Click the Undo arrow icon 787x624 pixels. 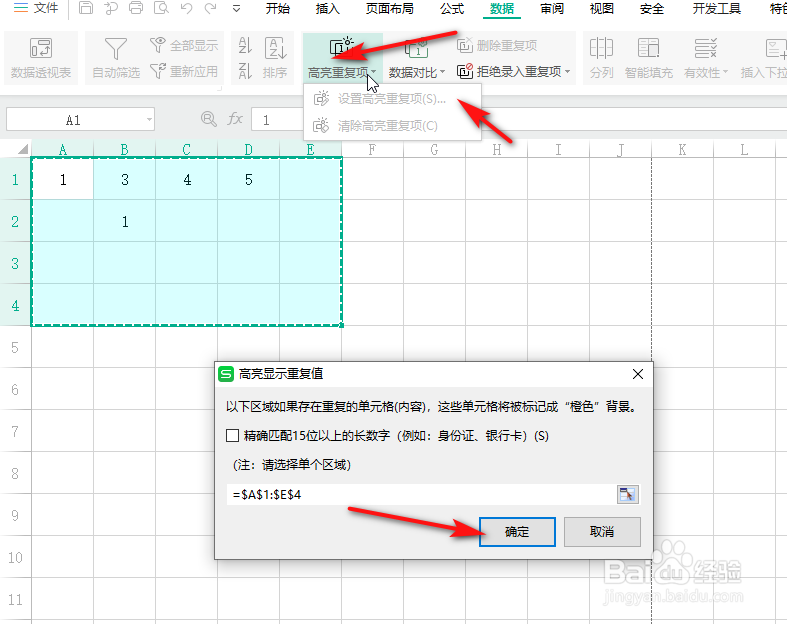tap(186, 9)
